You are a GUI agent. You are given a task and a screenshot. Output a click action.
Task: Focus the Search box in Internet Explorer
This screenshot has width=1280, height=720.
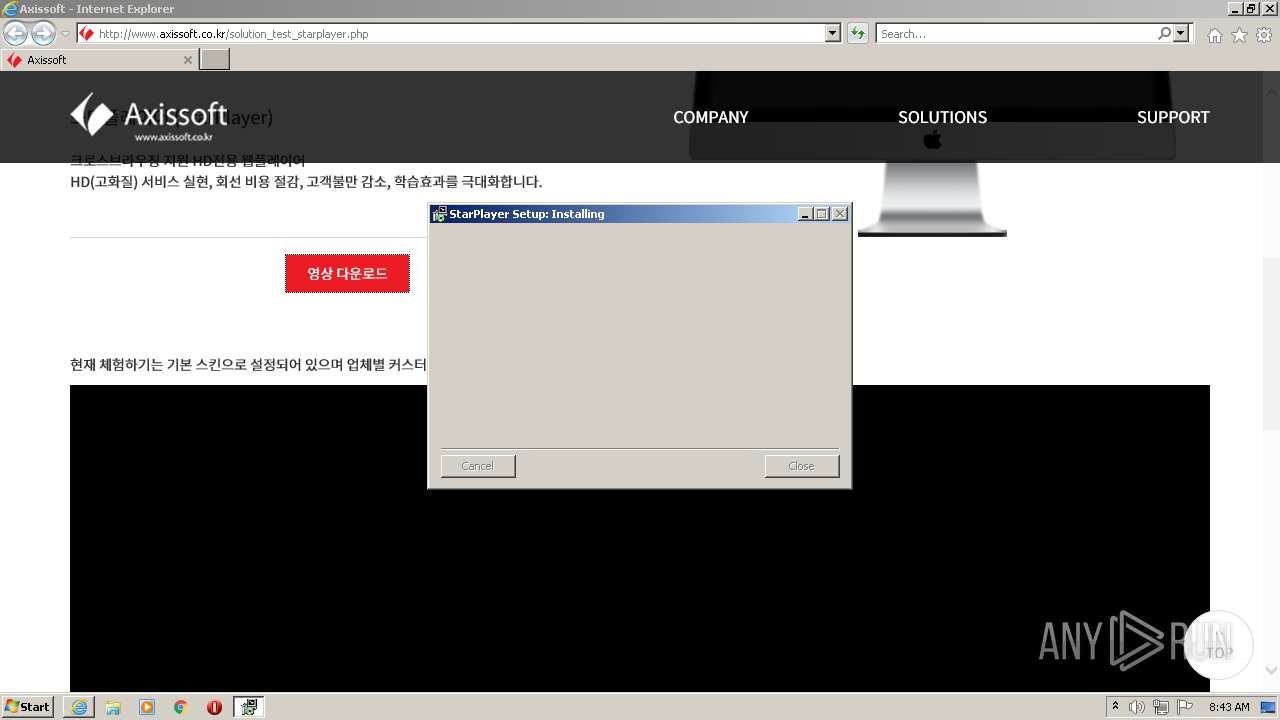click(x=1017, y=33)
